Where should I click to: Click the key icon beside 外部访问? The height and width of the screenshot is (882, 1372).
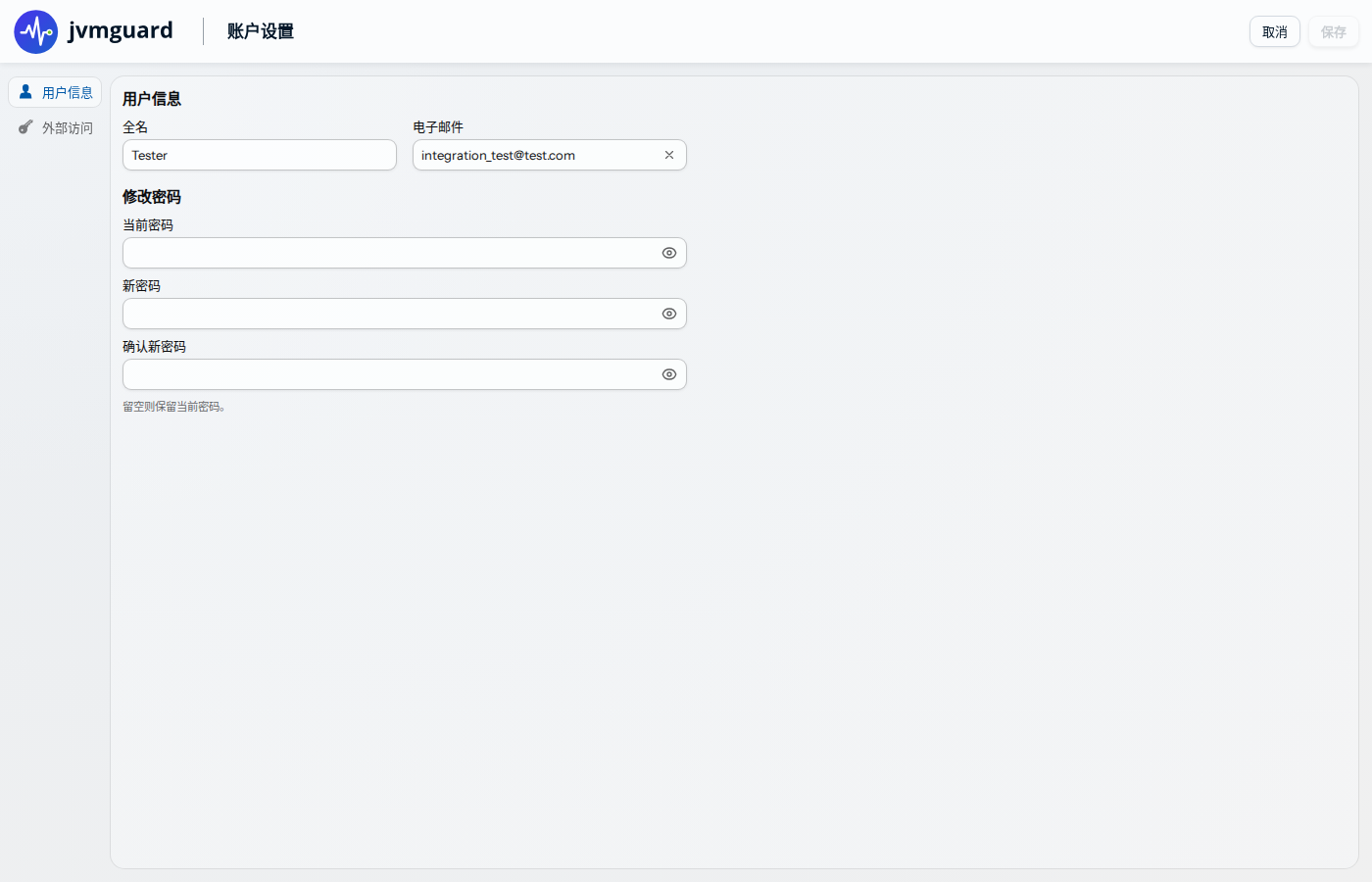(x=26, y=127)
